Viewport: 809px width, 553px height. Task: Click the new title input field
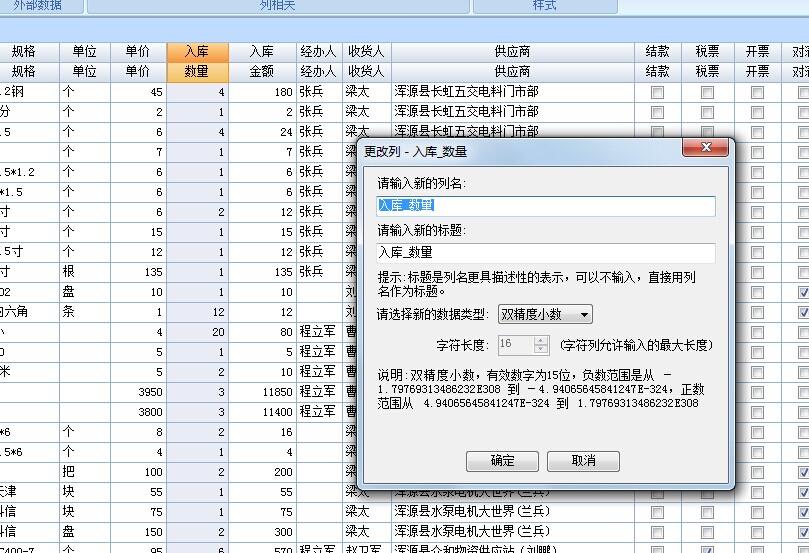[x=545, y=254]
